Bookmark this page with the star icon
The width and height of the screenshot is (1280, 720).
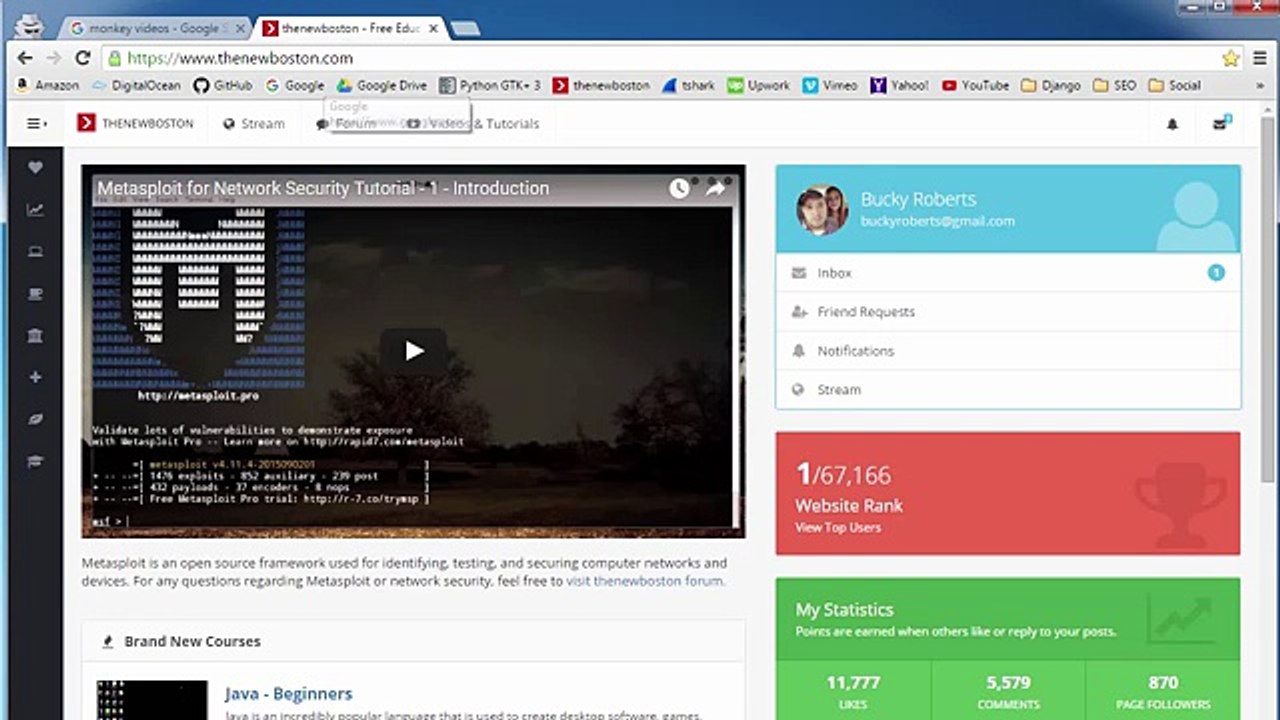1230,58
